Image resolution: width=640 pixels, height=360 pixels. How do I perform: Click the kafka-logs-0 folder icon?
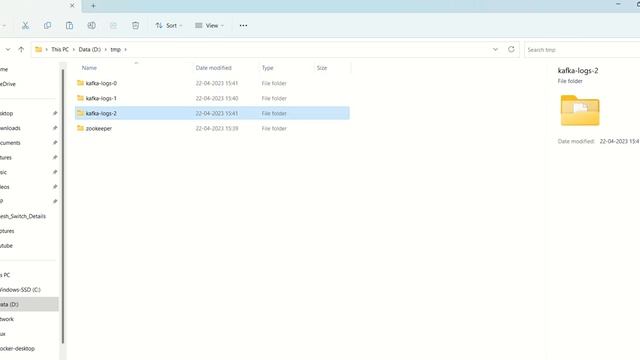(x=80, y=83)
